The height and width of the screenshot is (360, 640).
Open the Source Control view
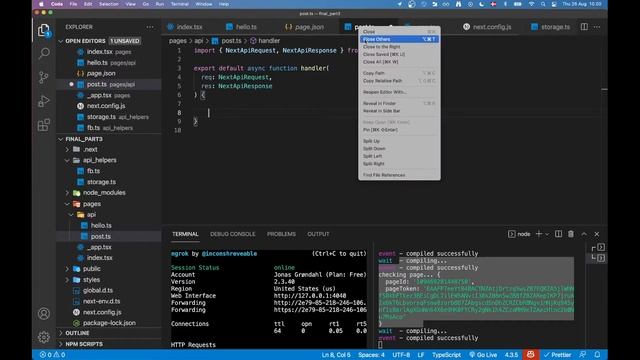(44, 77)
